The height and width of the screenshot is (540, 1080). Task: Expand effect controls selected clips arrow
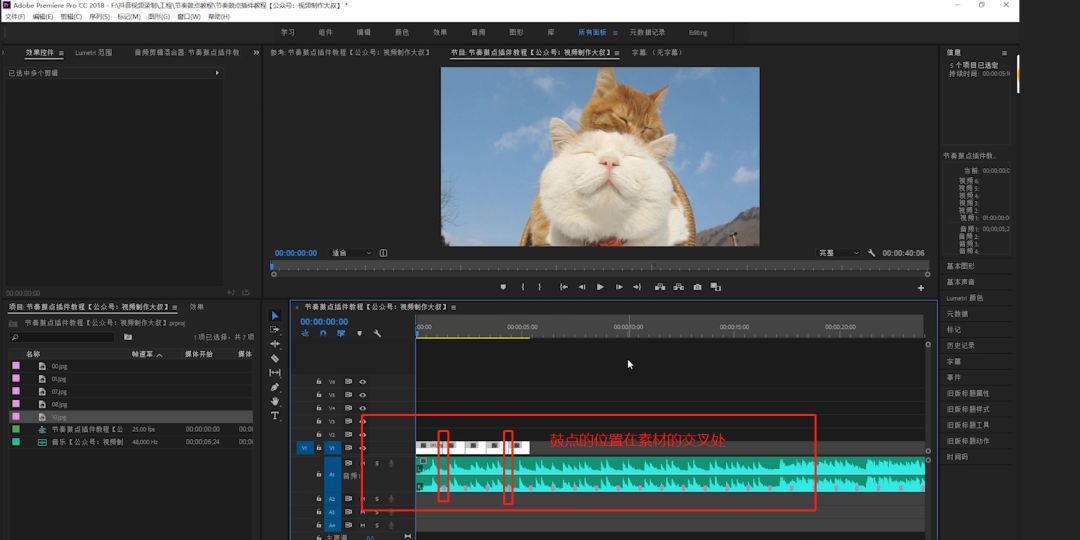[217, 72]
